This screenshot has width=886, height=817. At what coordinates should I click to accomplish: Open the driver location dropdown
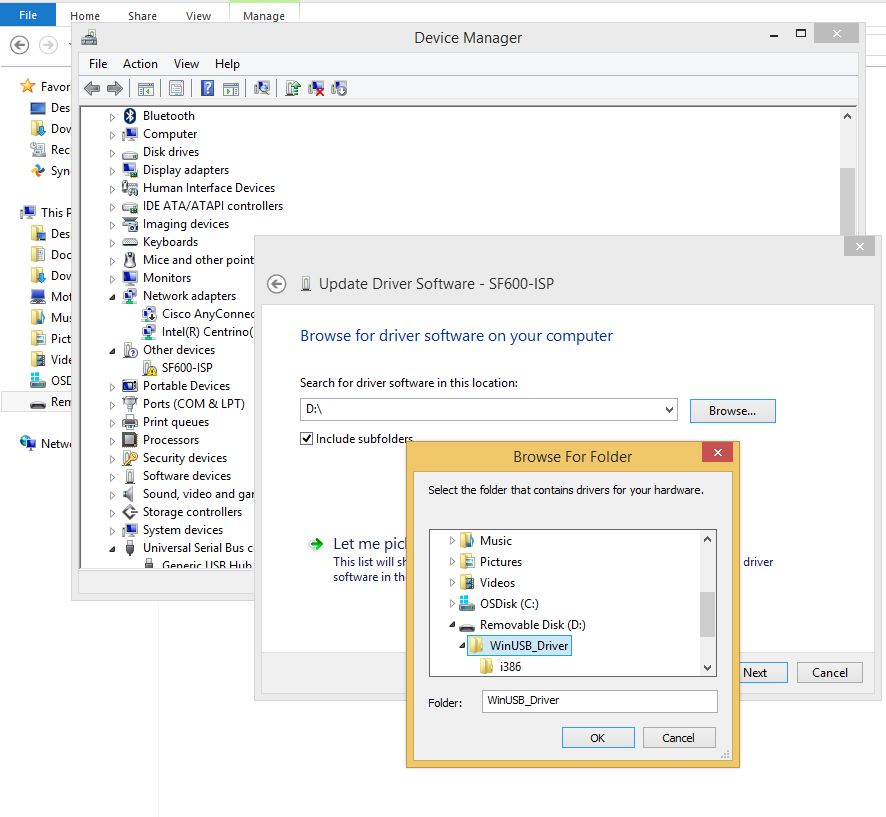pos(669,410)
